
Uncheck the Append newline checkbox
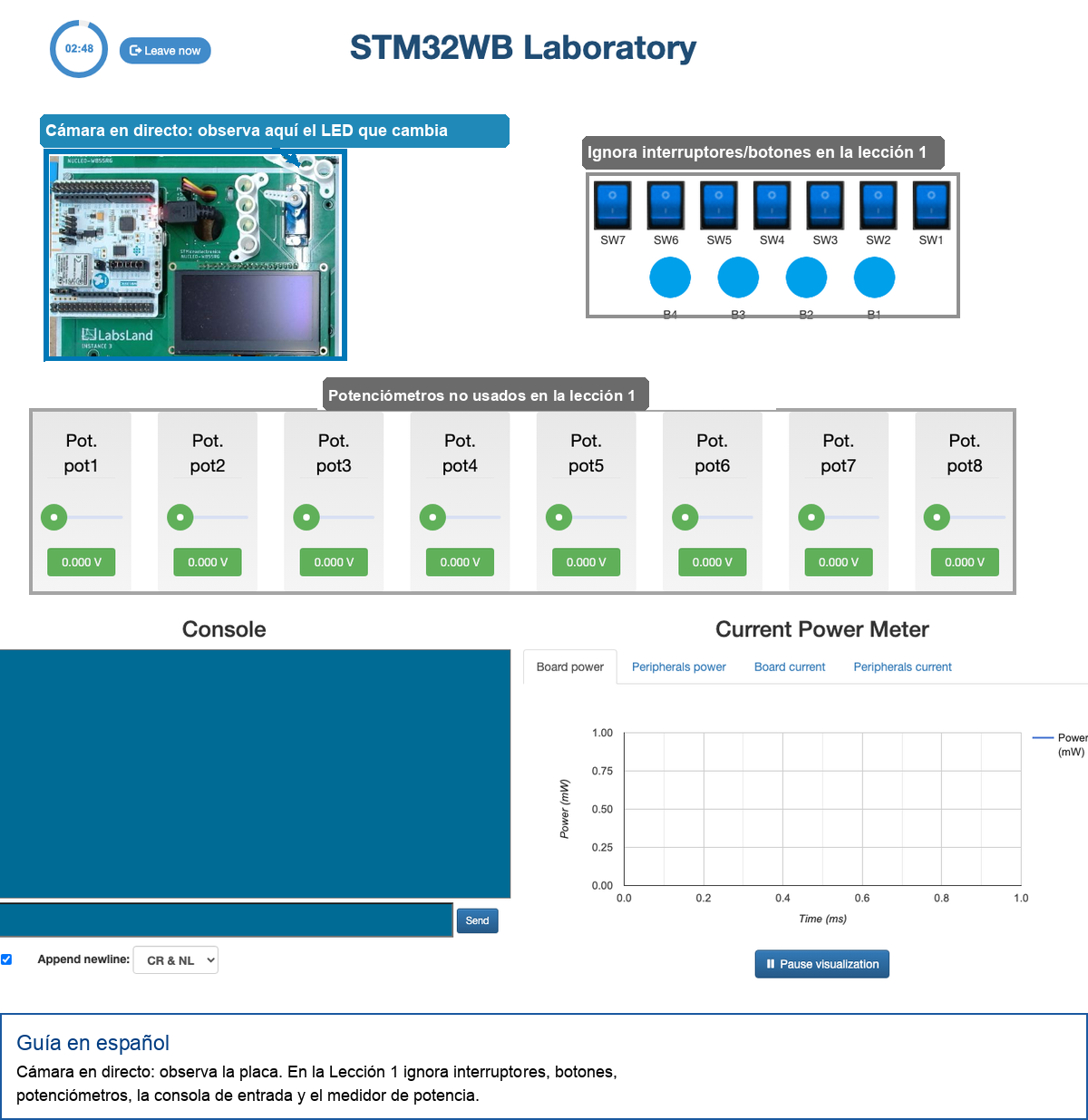pos(6,959)
